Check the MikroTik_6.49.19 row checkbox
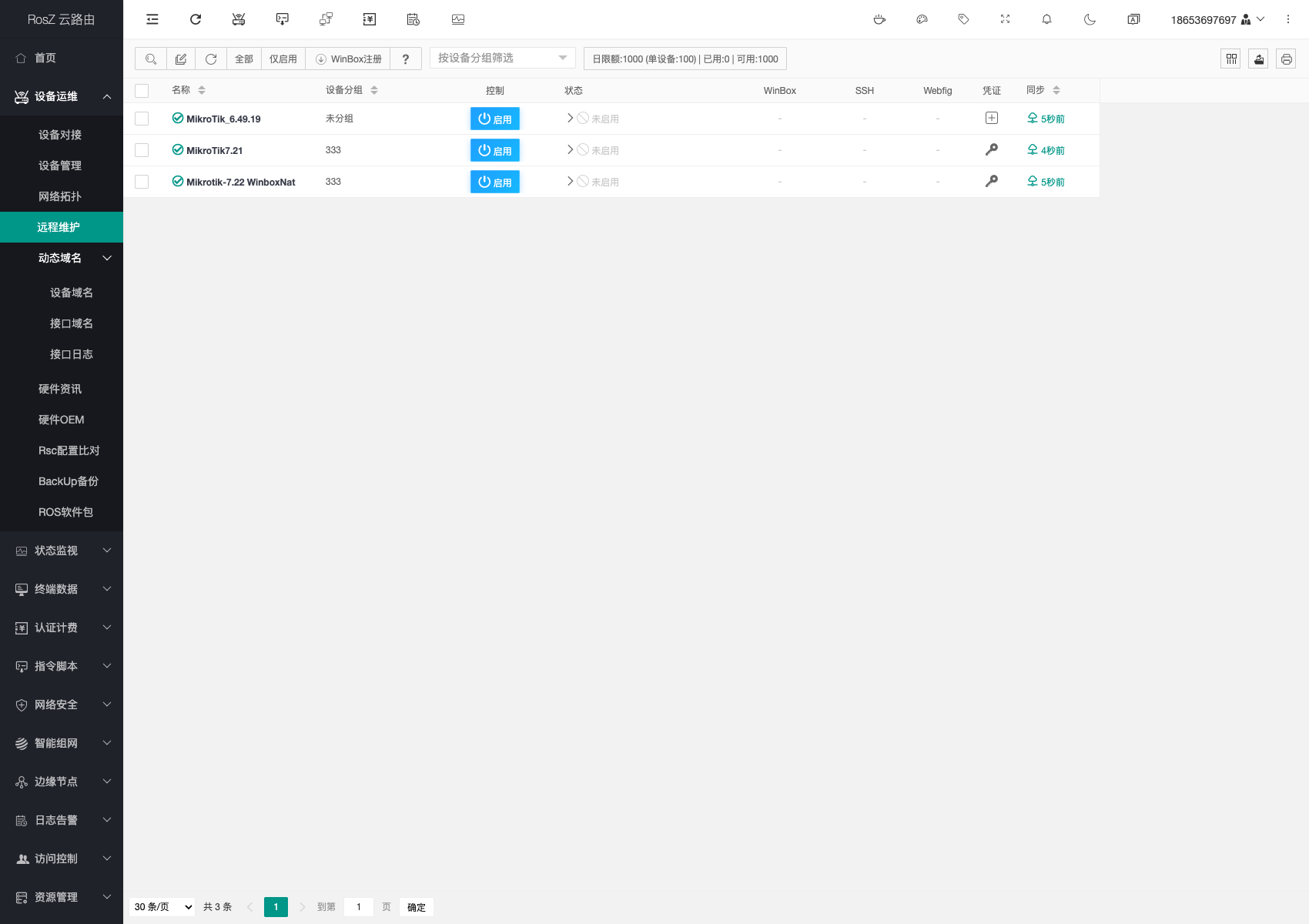1309x924 pixels. click(142, 119)
